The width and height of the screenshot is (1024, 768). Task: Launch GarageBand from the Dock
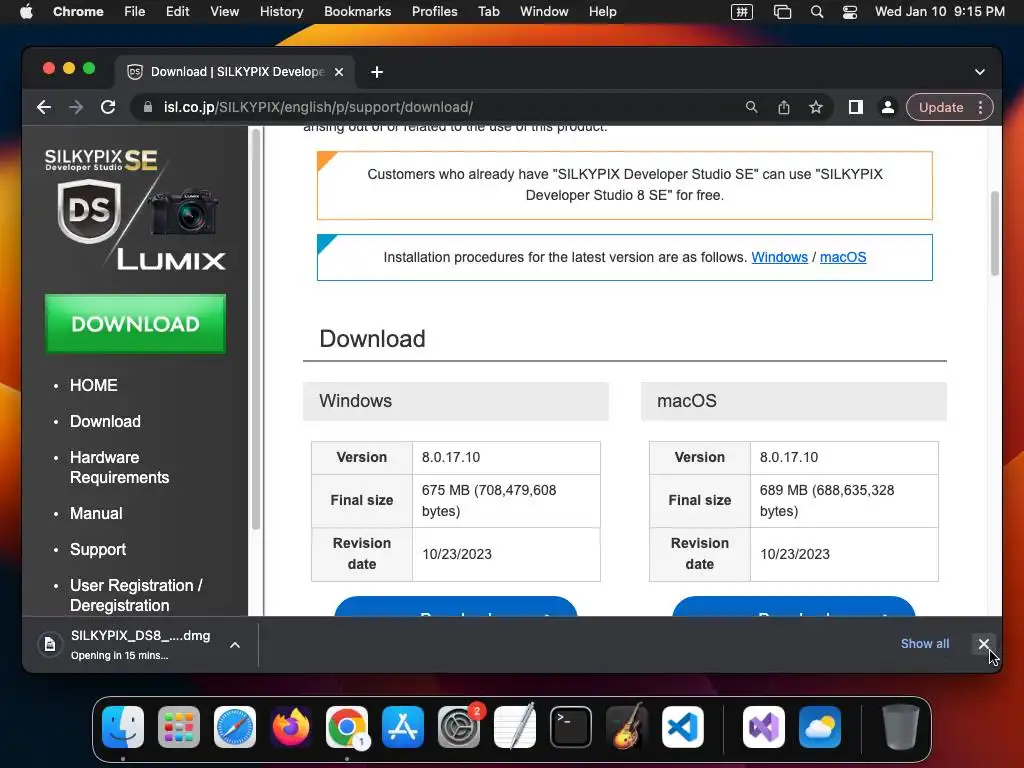click(x=627, y=727)
